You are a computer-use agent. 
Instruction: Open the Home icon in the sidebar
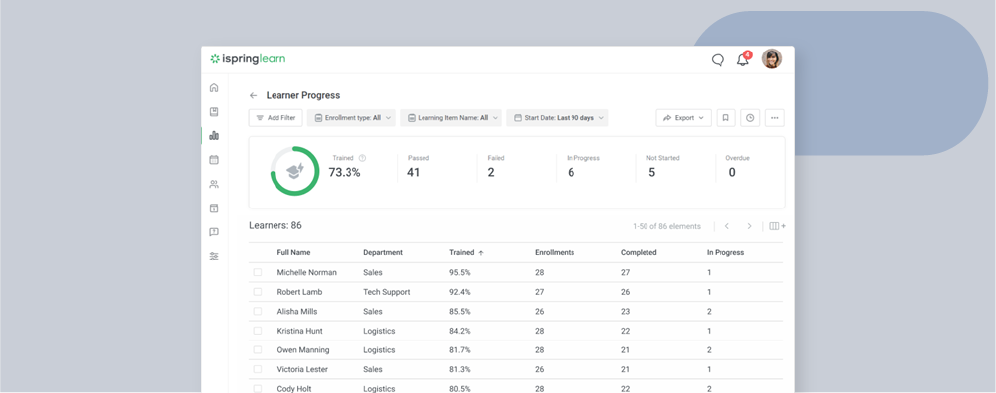(214, 88)
